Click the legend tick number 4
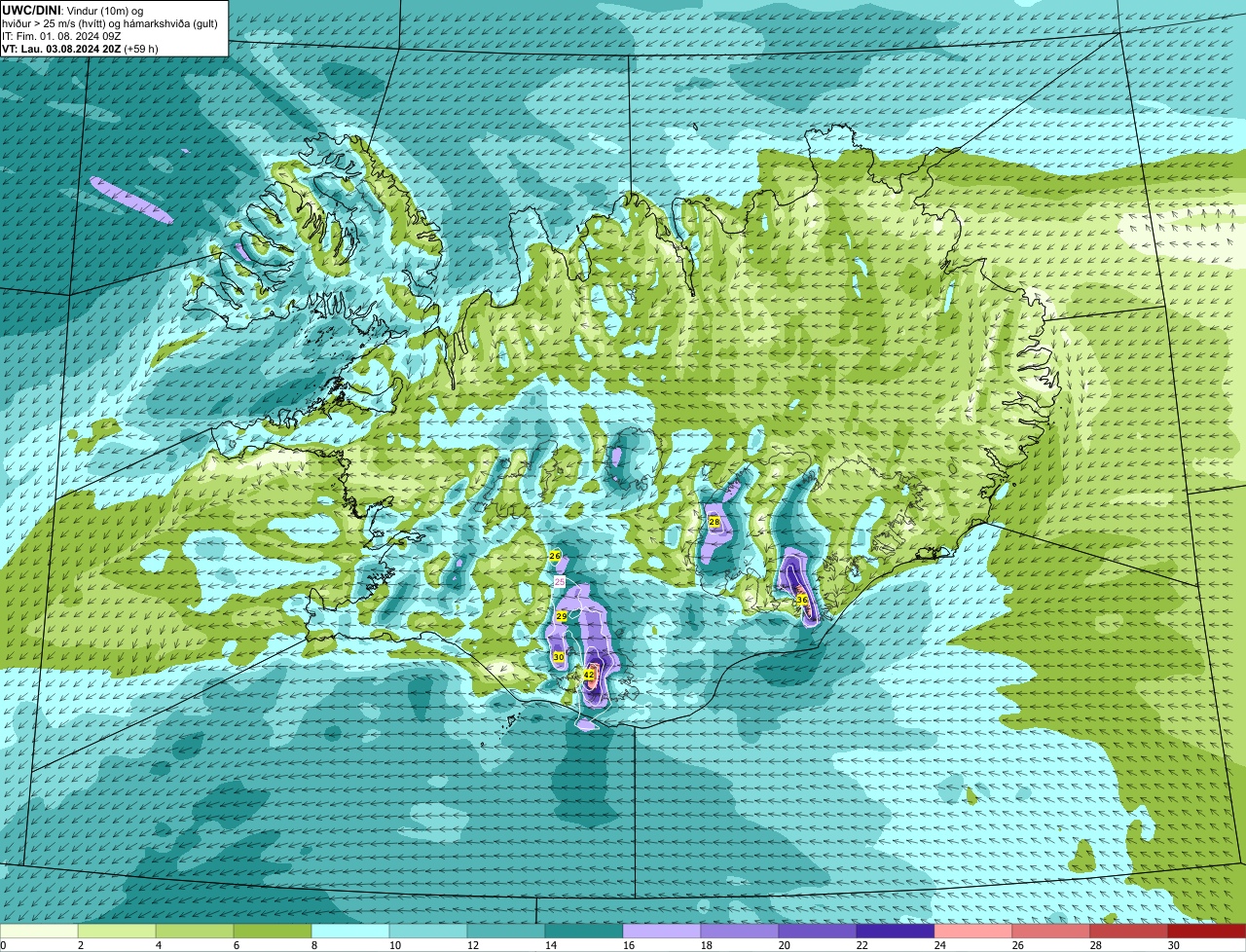 (x=159, y=945)
